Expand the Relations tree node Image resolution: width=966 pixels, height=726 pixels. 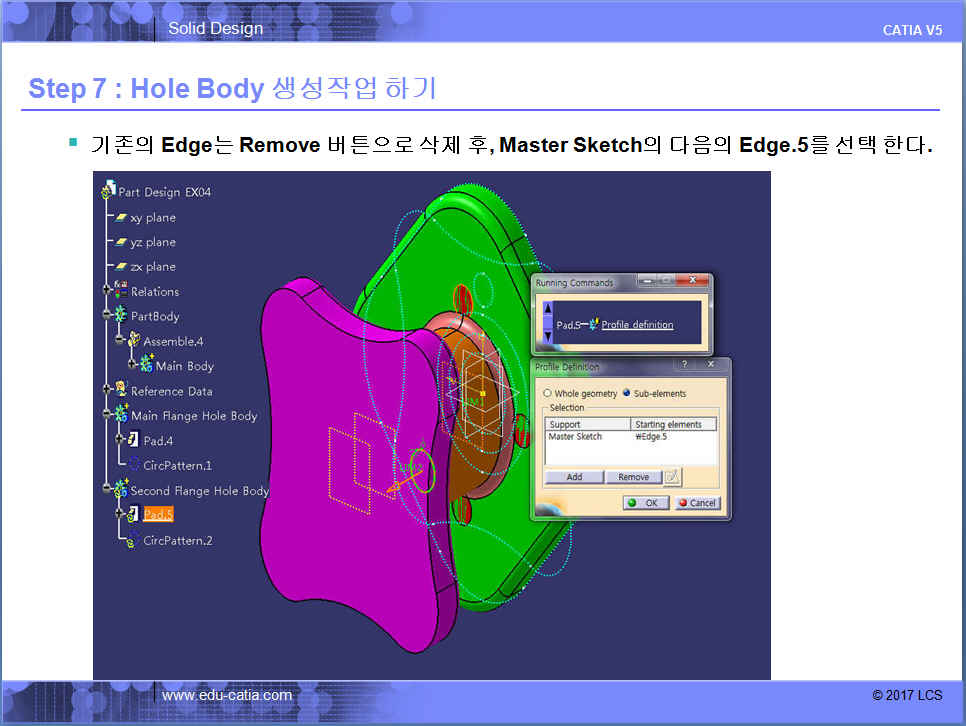[x=107, y=291]
